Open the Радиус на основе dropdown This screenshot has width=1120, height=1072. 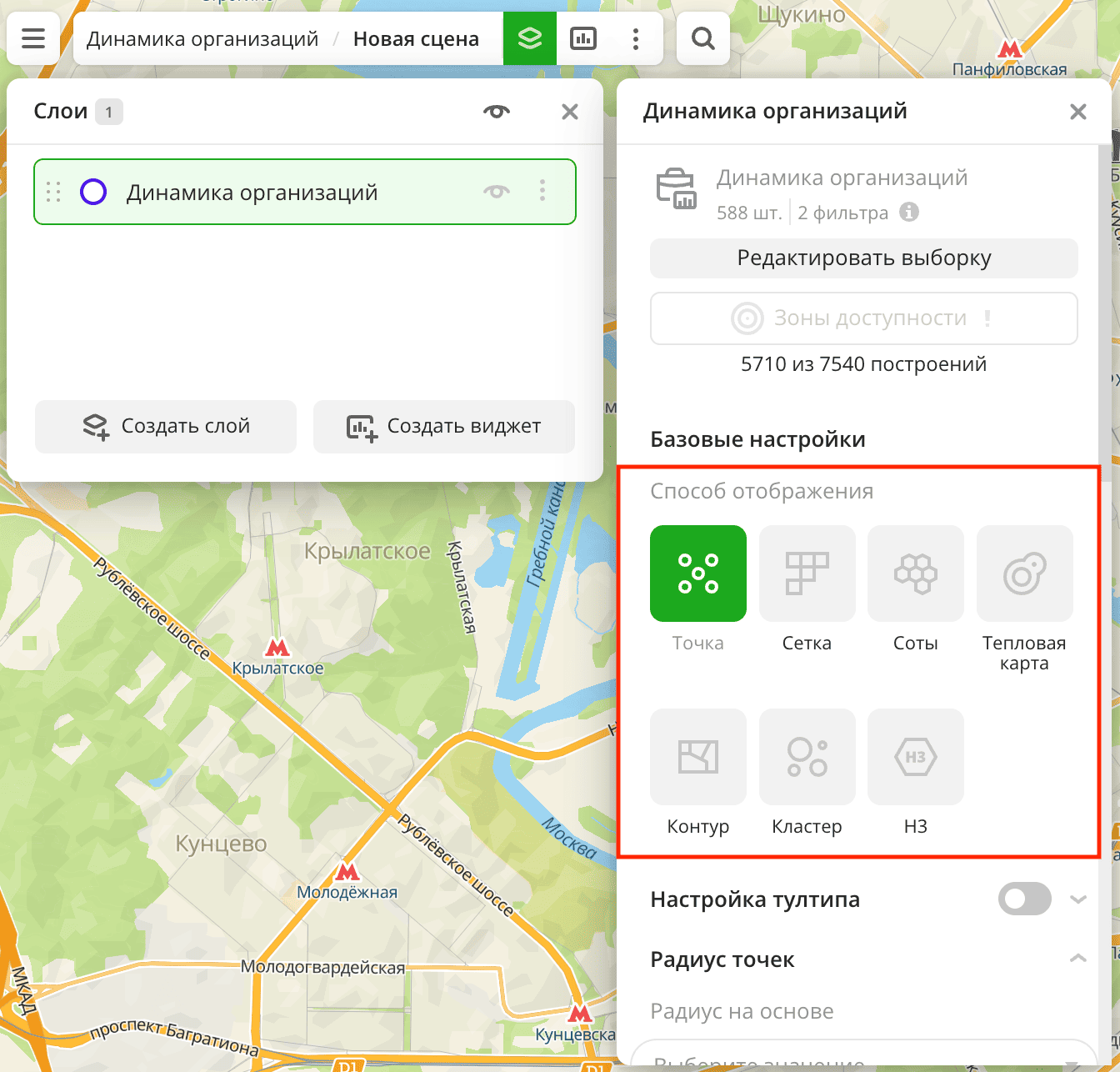863,1057
